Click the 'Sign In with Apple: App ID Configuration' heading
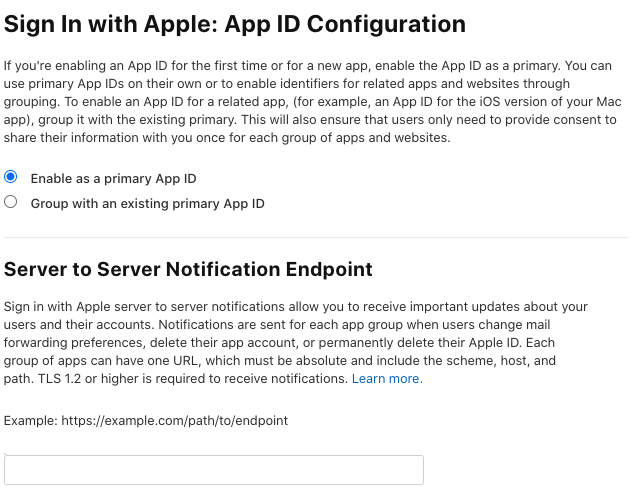The image size is (633, 500). (235, 24)
